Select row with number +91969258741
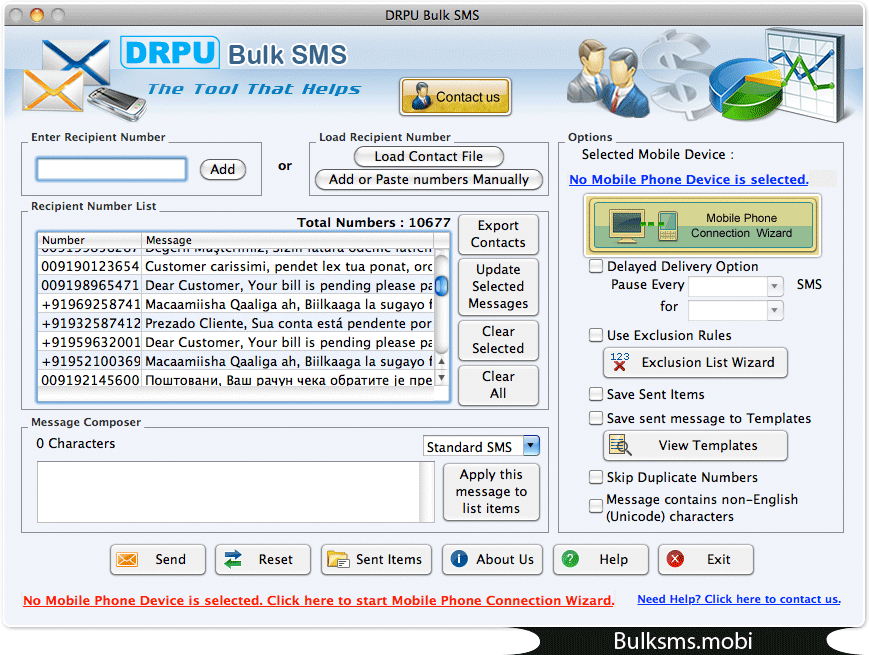 236,304
